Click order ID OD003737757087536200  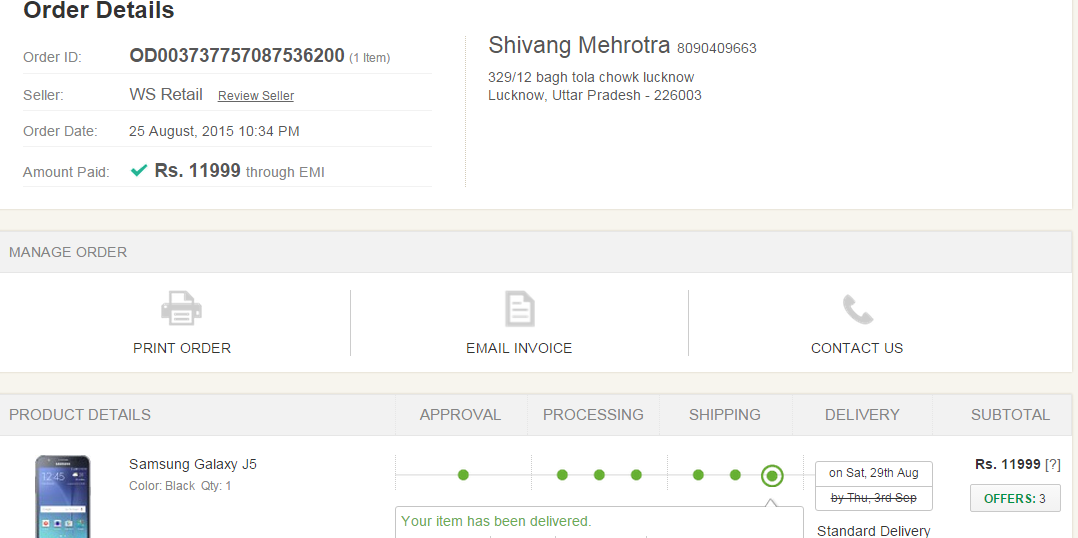[236, 56]
